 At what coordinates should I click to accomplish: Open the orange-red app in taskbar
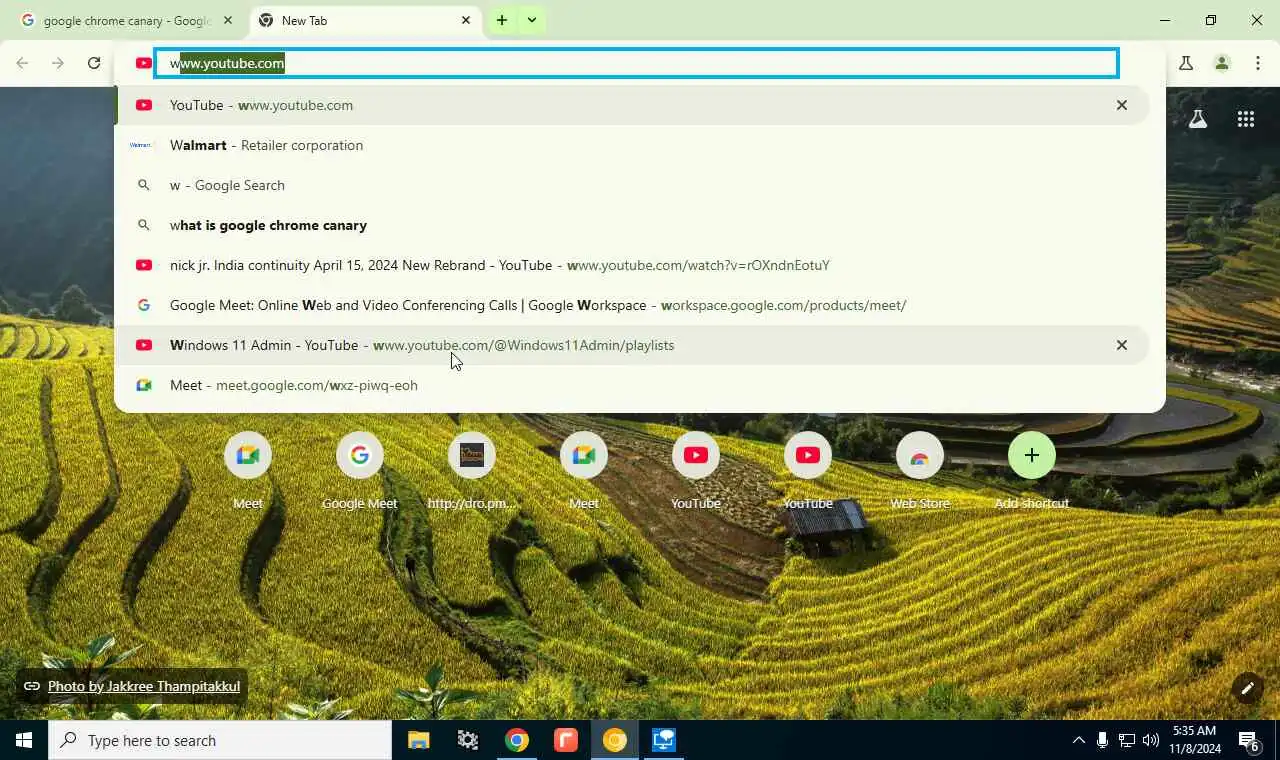pos(565,740)
